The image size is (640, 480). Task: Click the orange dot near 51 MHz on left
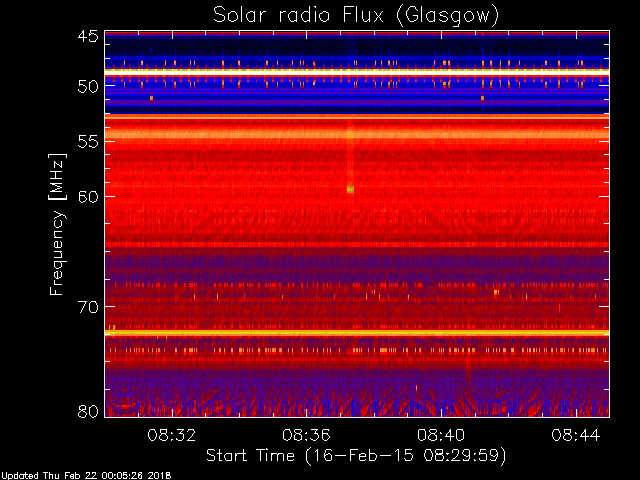tap(151, 98)
